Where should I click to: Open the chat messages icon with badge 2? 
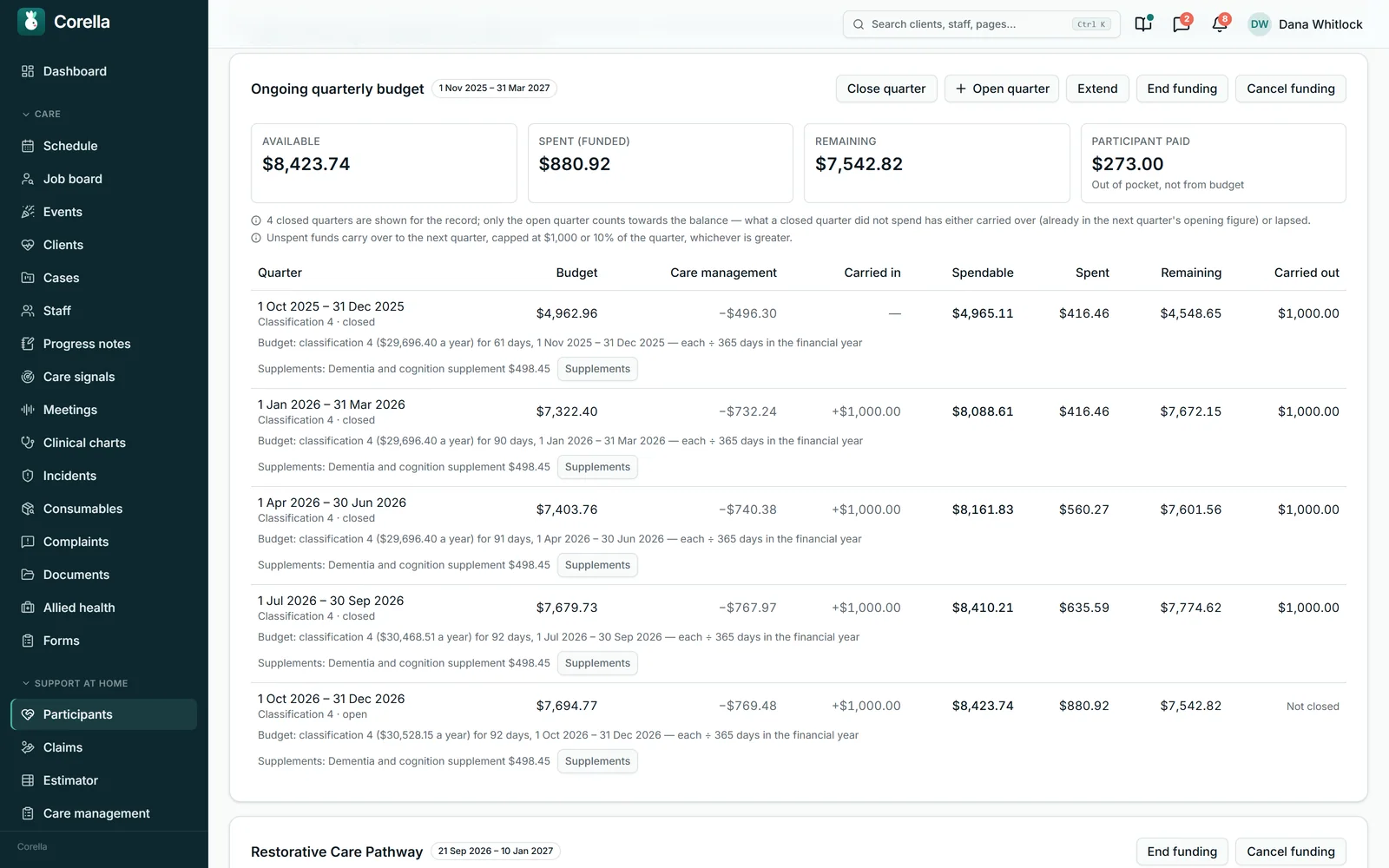(1182, 24)
